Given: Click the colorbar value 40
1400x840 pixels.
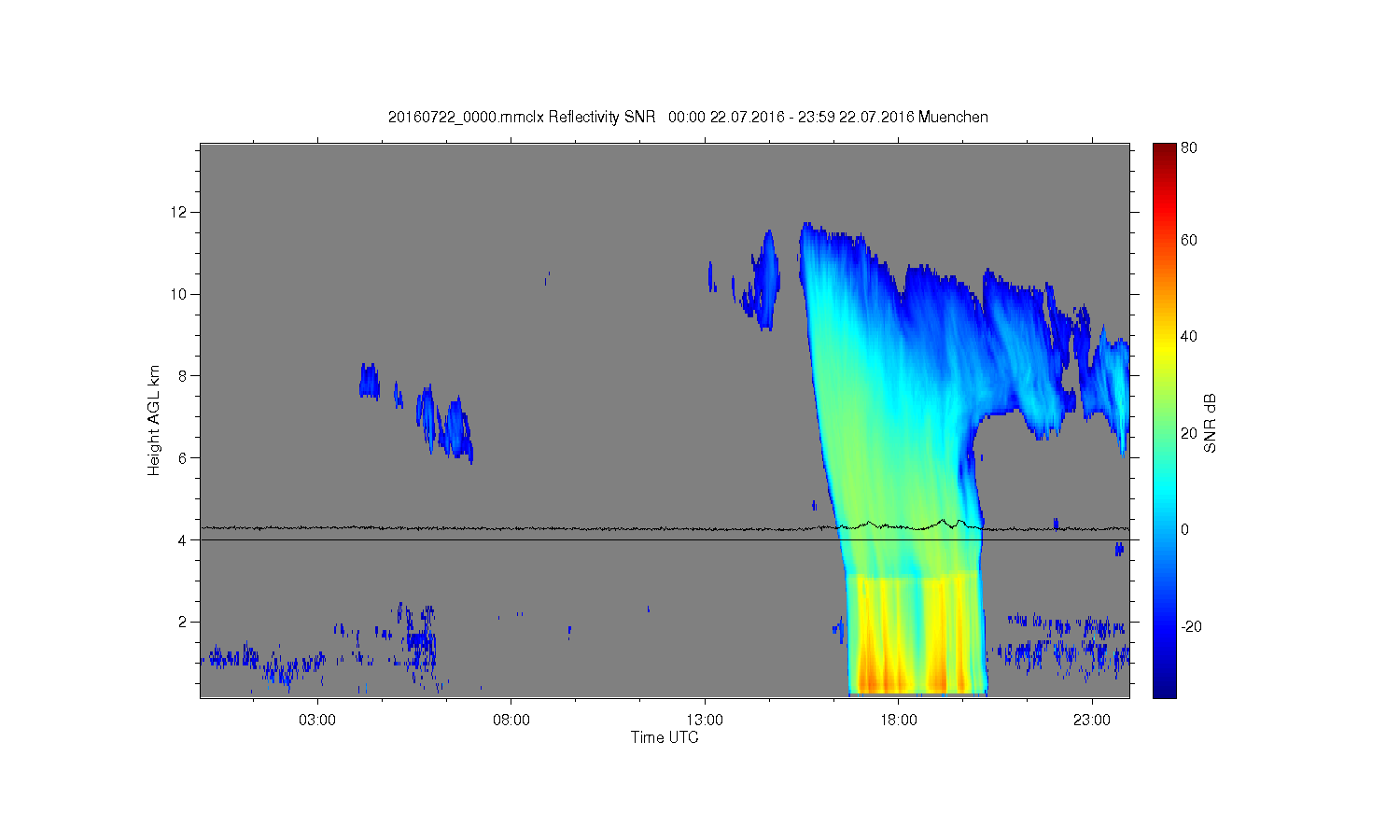Looking at the screenshot, I should (x=1189, y=337).
